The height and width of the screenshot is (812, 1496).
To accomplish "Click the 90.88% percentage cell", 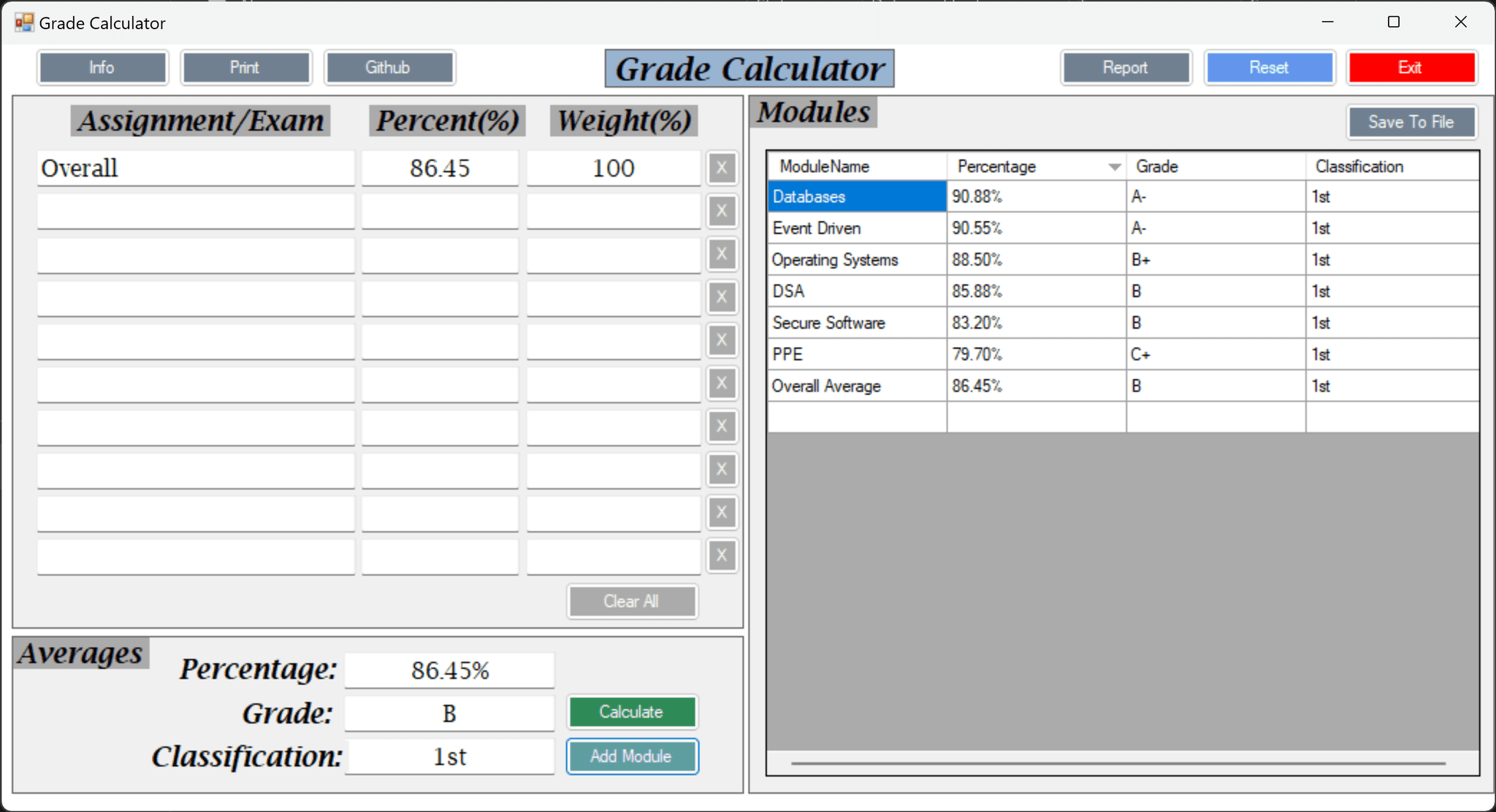I will click(x=1036, y=196).
